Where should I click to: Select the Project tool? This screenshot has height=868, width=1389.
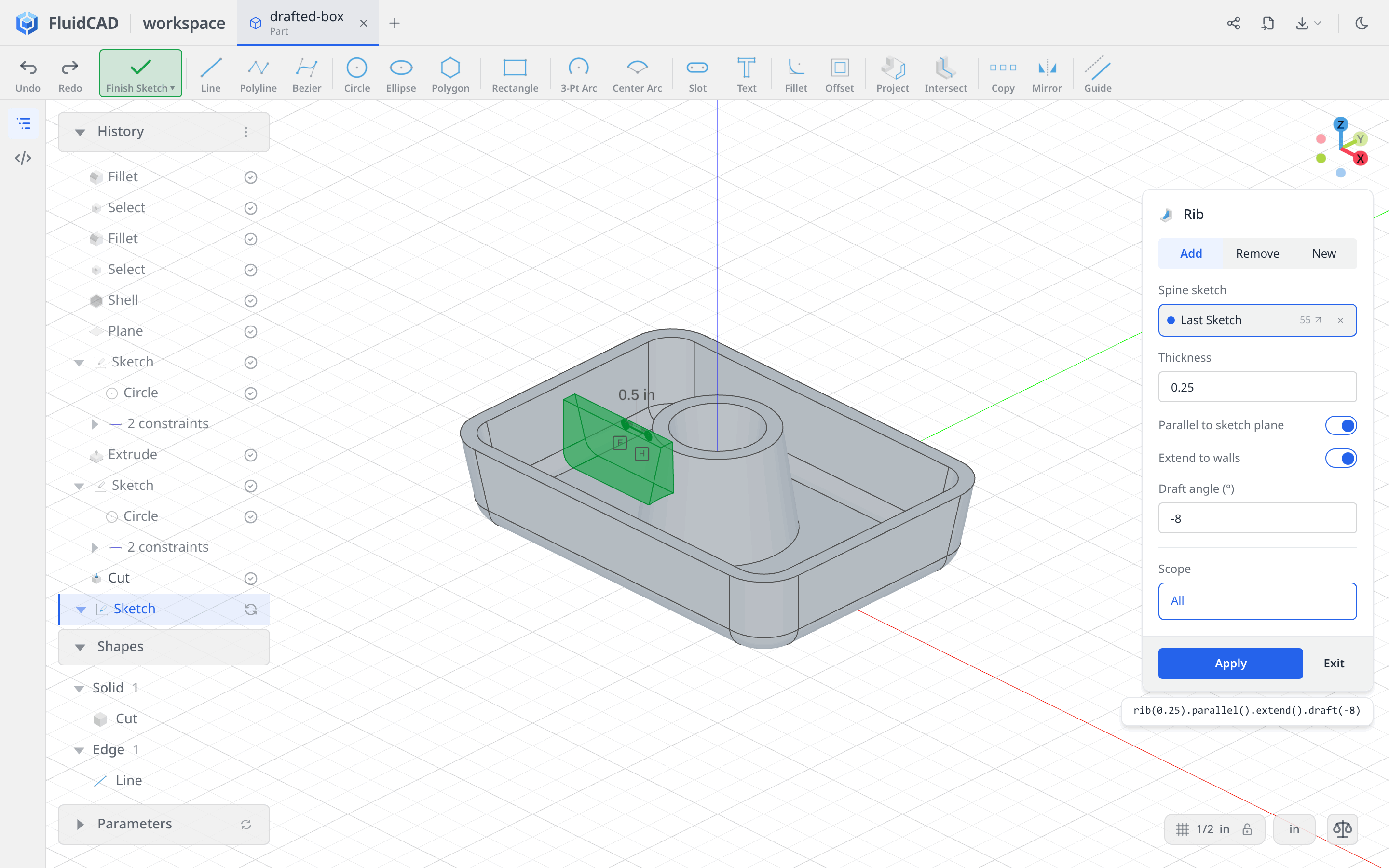(893, 74)
